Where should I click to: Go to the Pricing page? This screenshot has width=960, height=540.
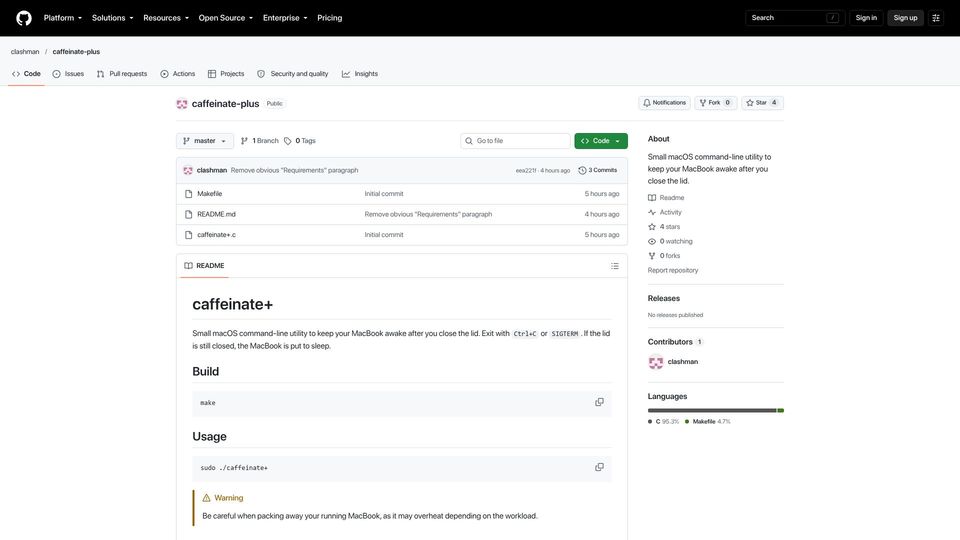point(329,18)
